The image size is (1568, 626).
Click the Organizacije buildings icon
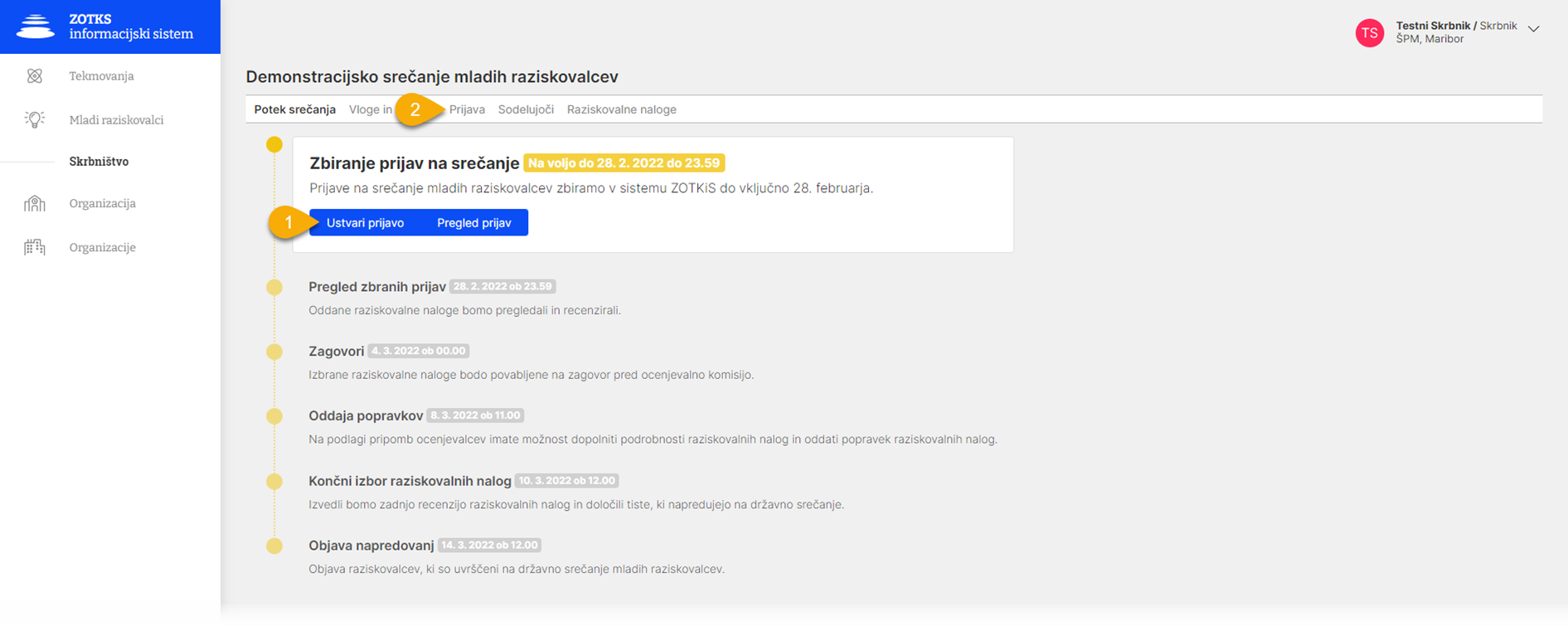[34, 247]
